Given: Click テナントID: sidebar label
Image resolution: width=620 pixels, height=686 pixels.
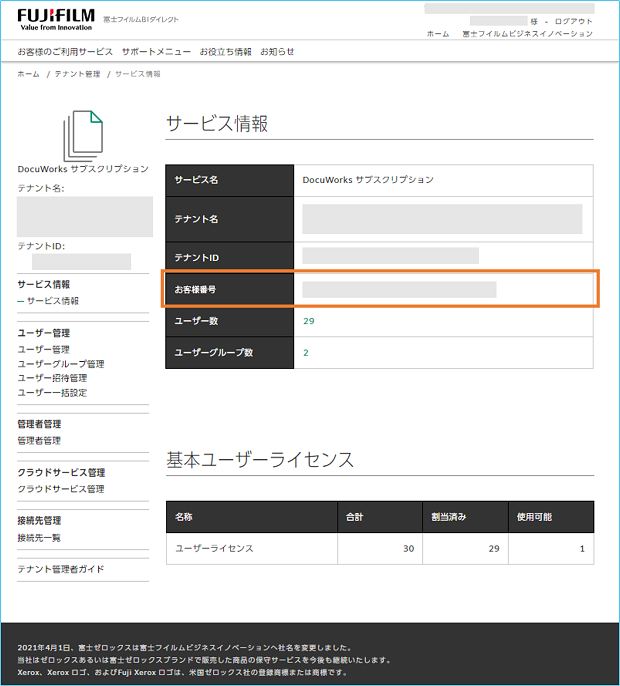Looking at the screenshot, I should (41, 246).
